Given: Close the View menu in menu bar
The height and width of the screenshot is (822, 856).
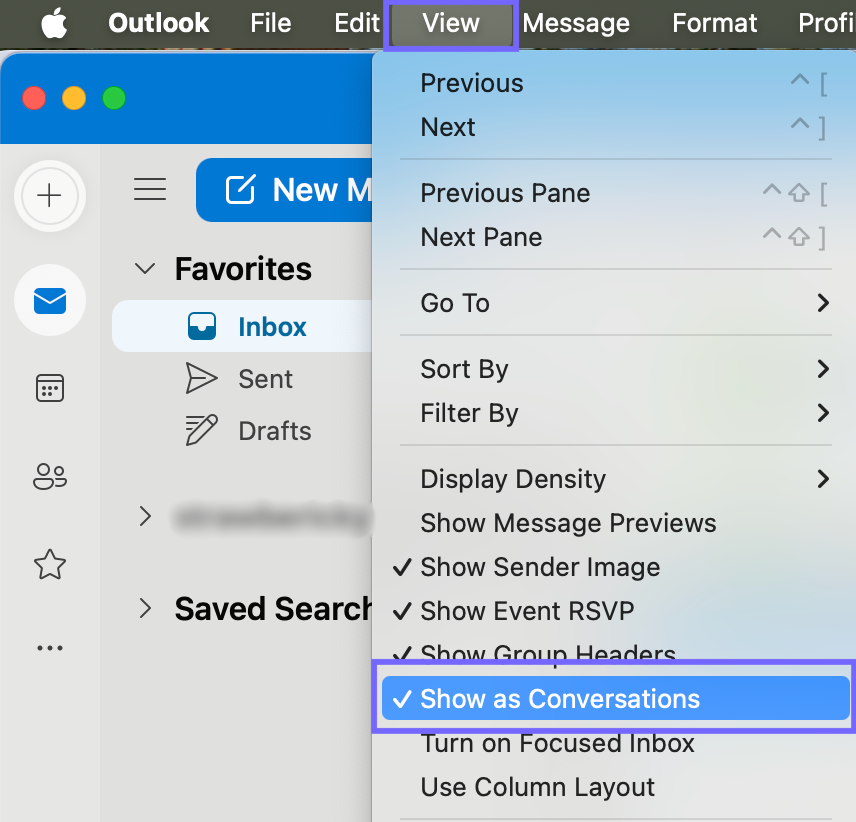Looking at the screenshot, I should [451, 23].
